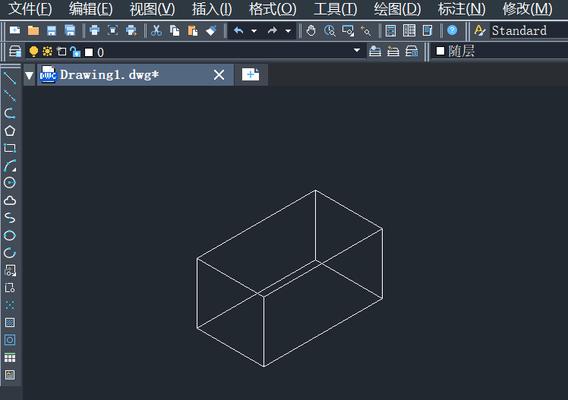Click the new drawing tab button
Viewport: 568px width, 400px height.
(x=251, y=75)
